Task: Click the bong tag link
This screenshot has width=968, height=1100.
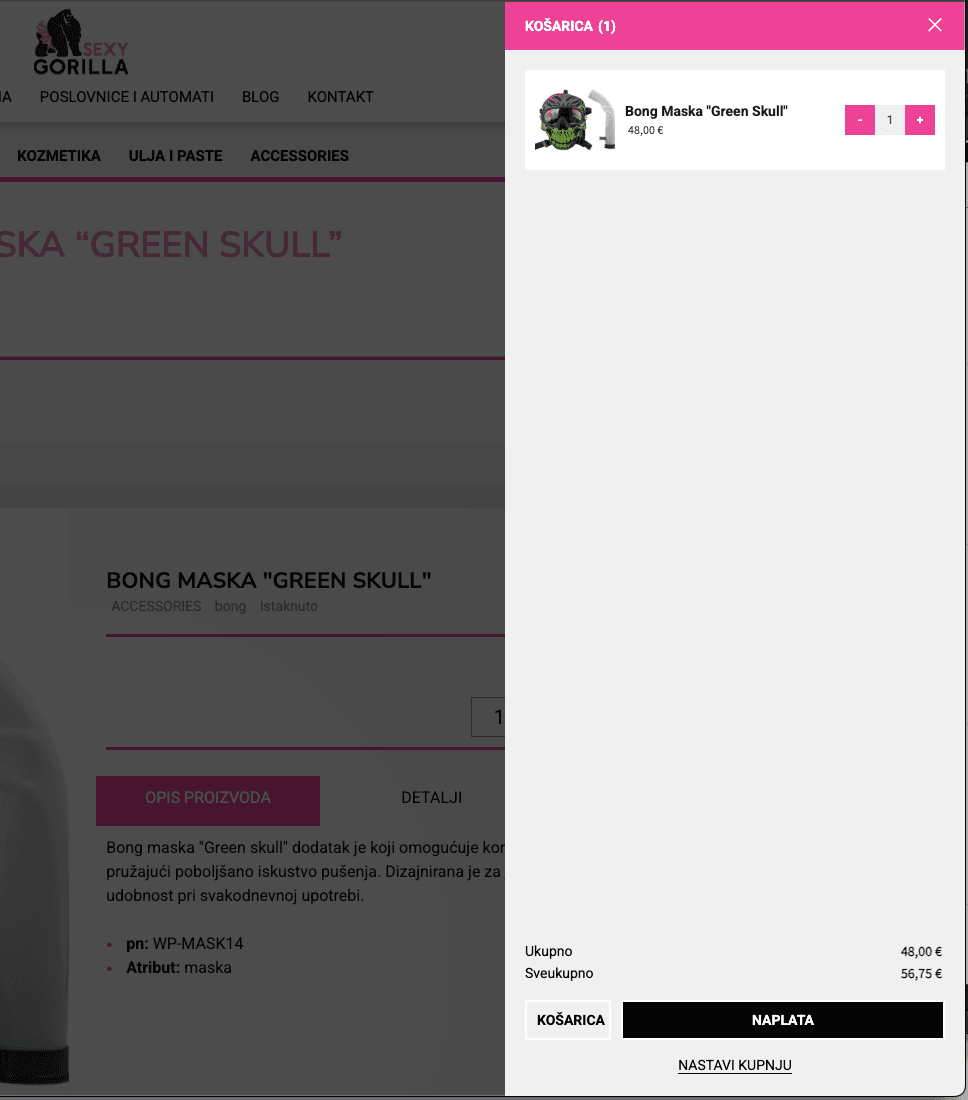Action: [x=230, y=606]
